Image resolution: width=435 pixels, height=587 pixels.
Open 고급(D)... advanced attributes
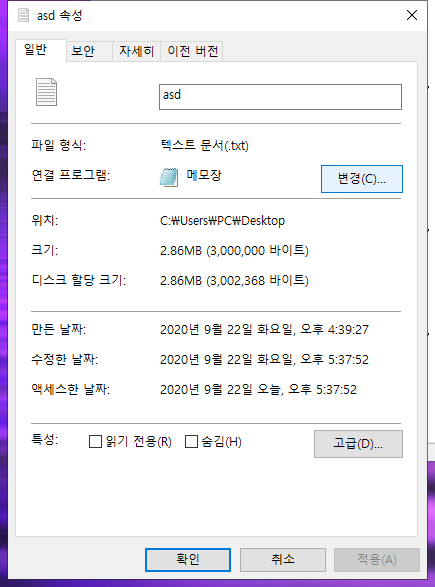(x=358, y=444)
